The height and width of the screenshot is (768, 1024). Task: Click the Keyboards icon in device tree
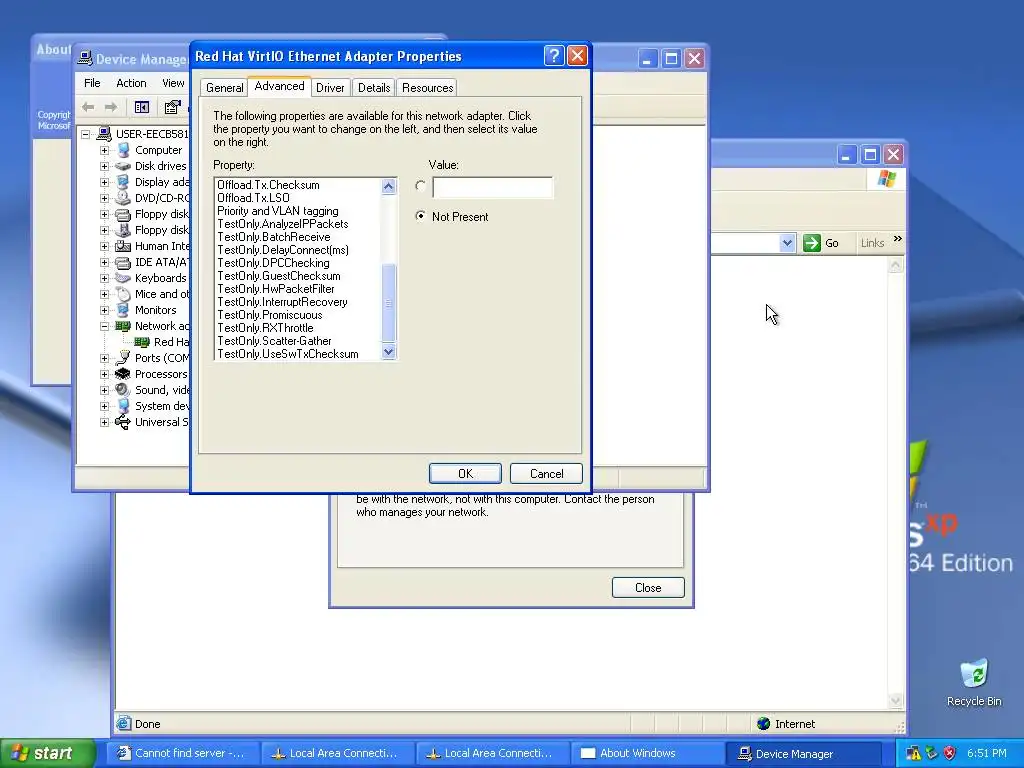[123, 278]
